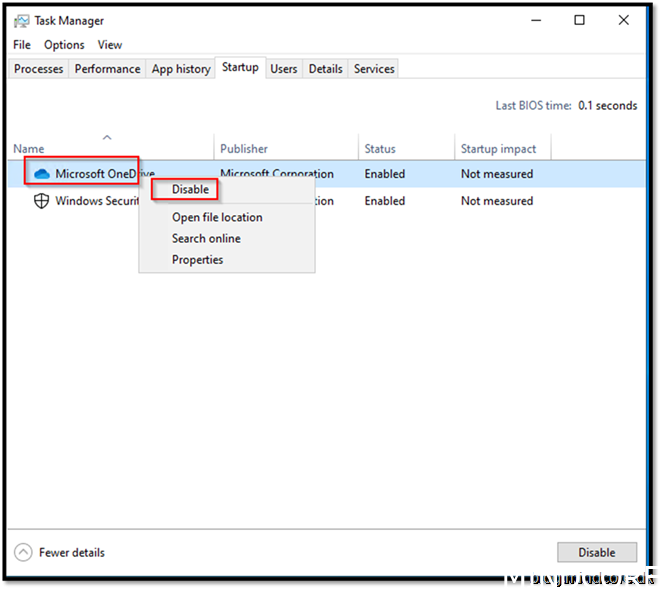The height and width of the screenshot is (589, 661).
Task: Collapse view with Fewer details arrow
Action: pyautogui.click(x=23, y=552)
